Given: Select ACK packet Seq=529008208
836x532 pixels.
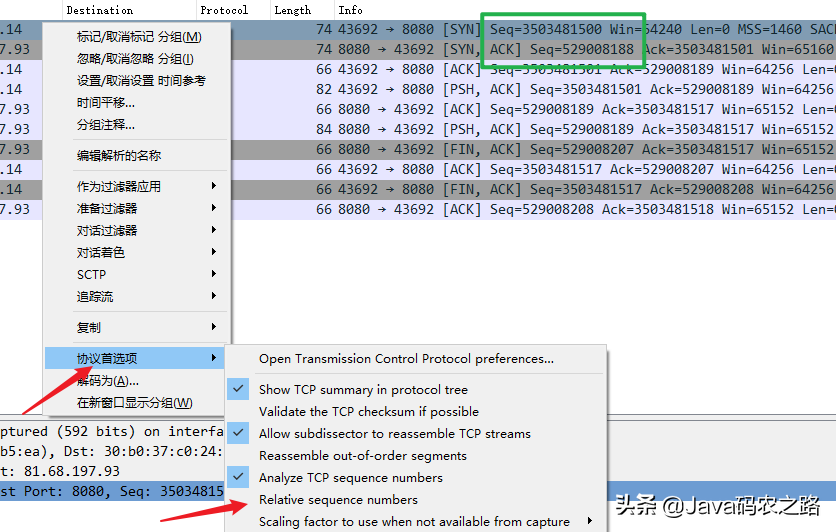Looking at the screenshot, I should (x=533, y=209).
